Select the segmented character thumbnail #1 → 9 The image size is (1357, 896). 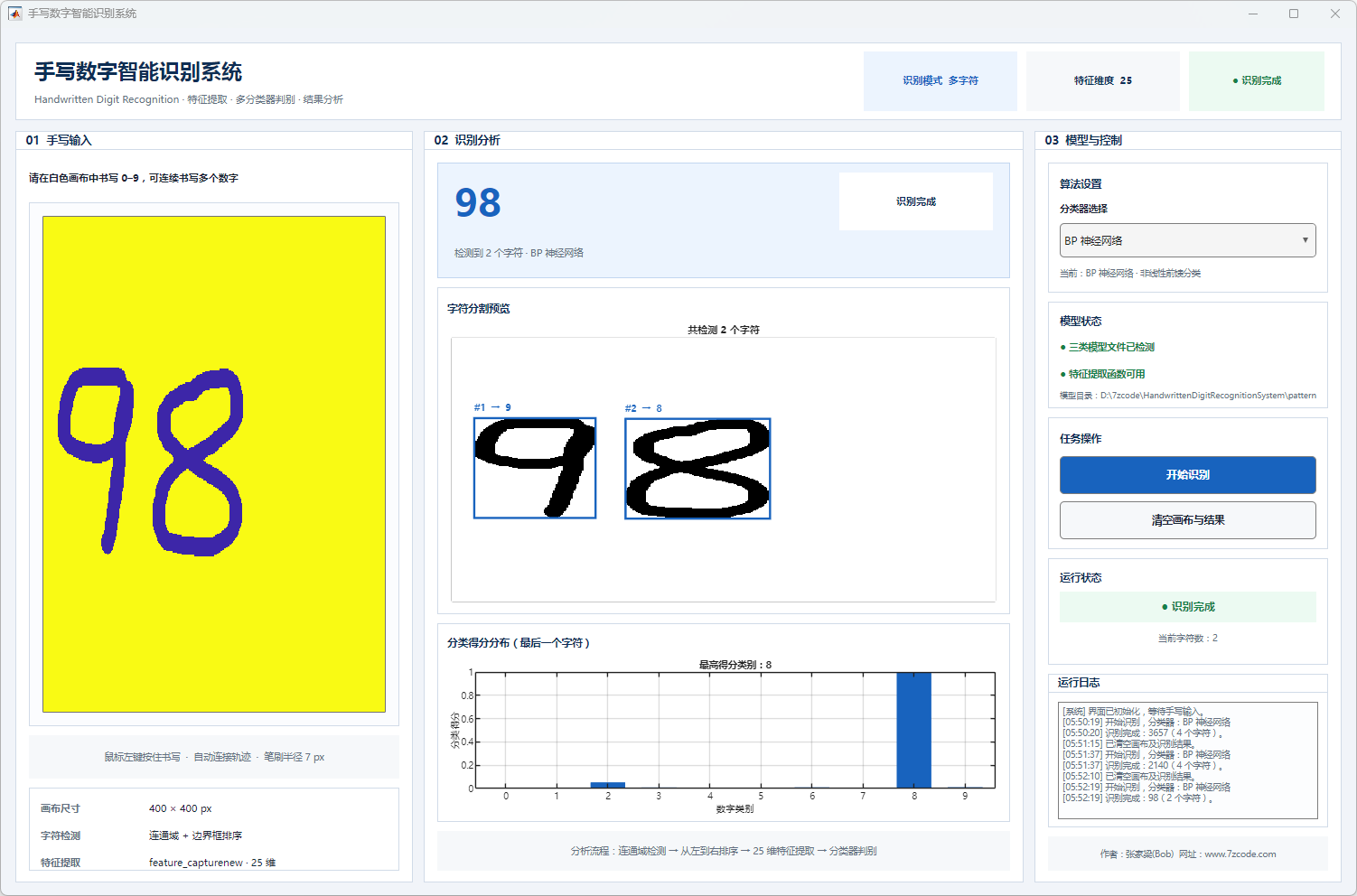pos(535,468)
